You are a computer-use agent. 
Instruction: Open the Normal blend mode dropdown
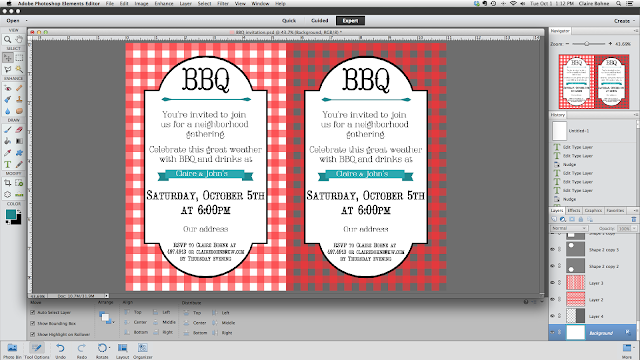569,228
